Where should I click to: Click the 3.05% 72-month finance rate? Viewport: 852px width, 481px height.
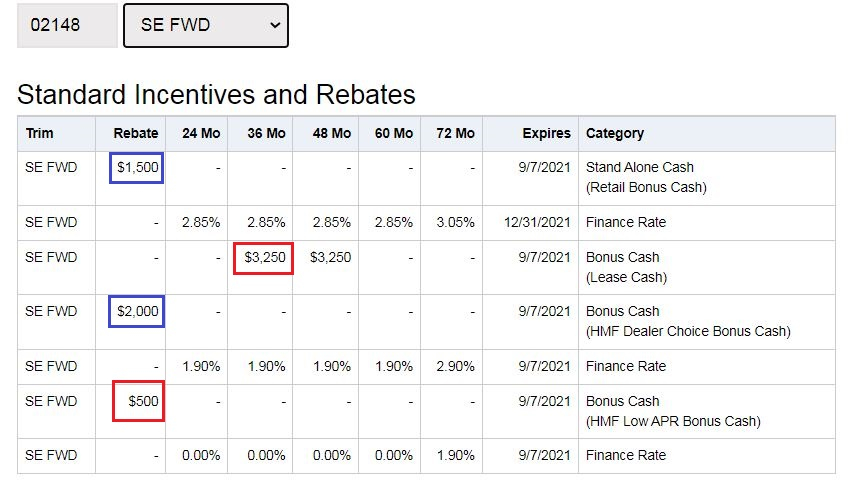tap(455, 222)
